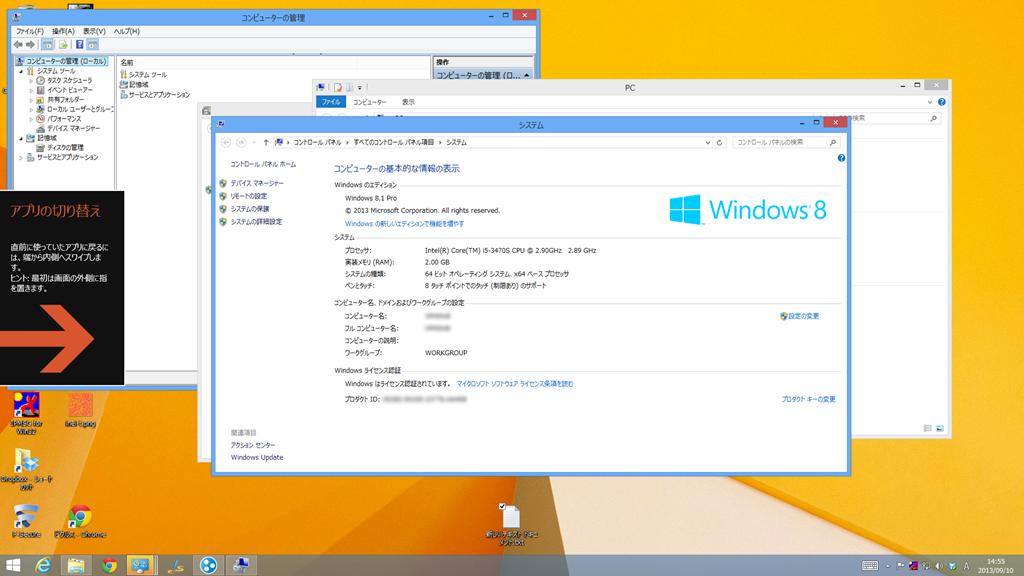Image resolution: width=1024 pixels, height=576 pixels.
Task: Switch PC window to large icons view
Action: click(x=940, y=428)
